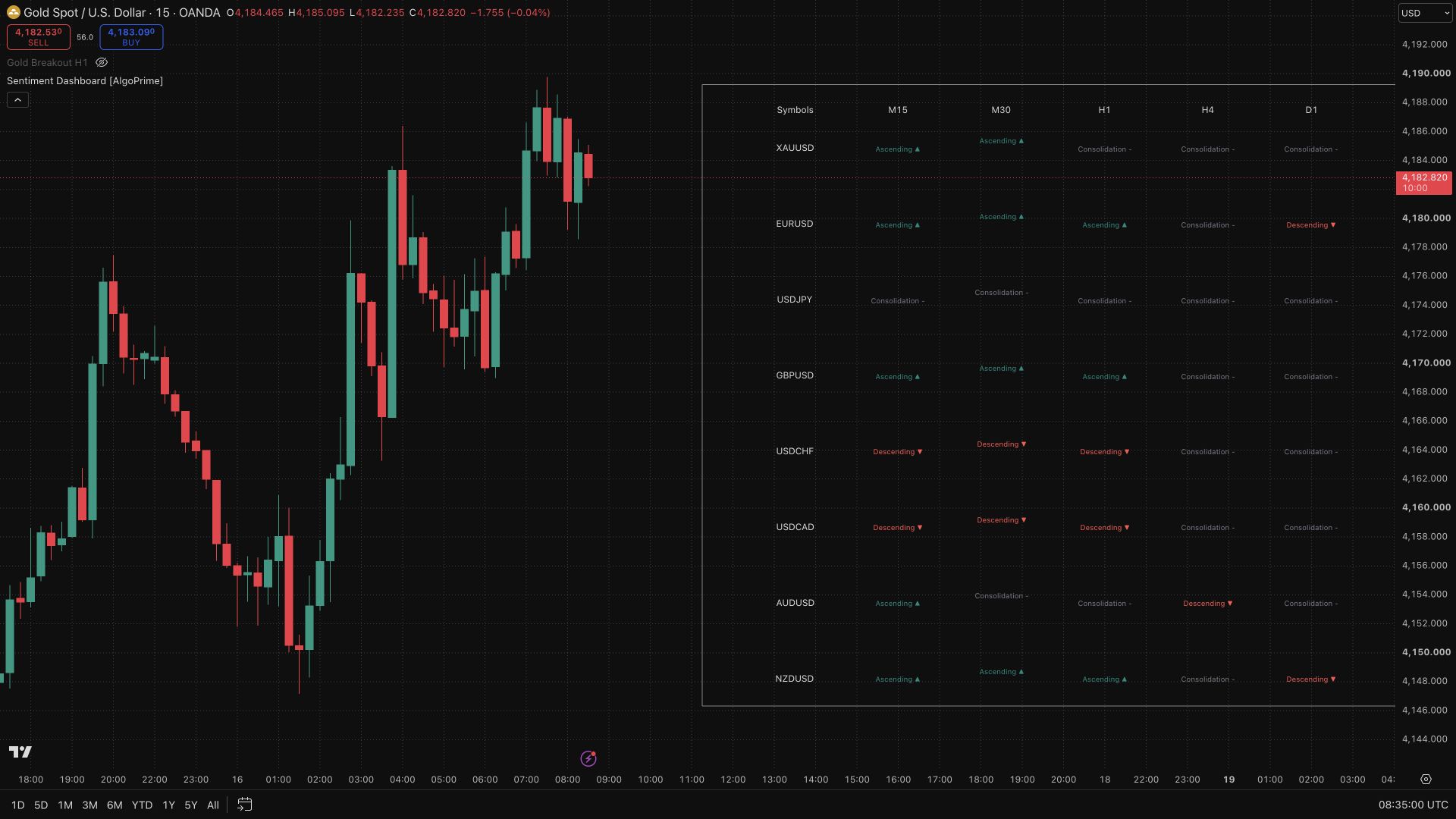Click the 08:35:00 UTC timezone clock
The width and height of the screenshot is (1456, 819).
click(1413, 805)
